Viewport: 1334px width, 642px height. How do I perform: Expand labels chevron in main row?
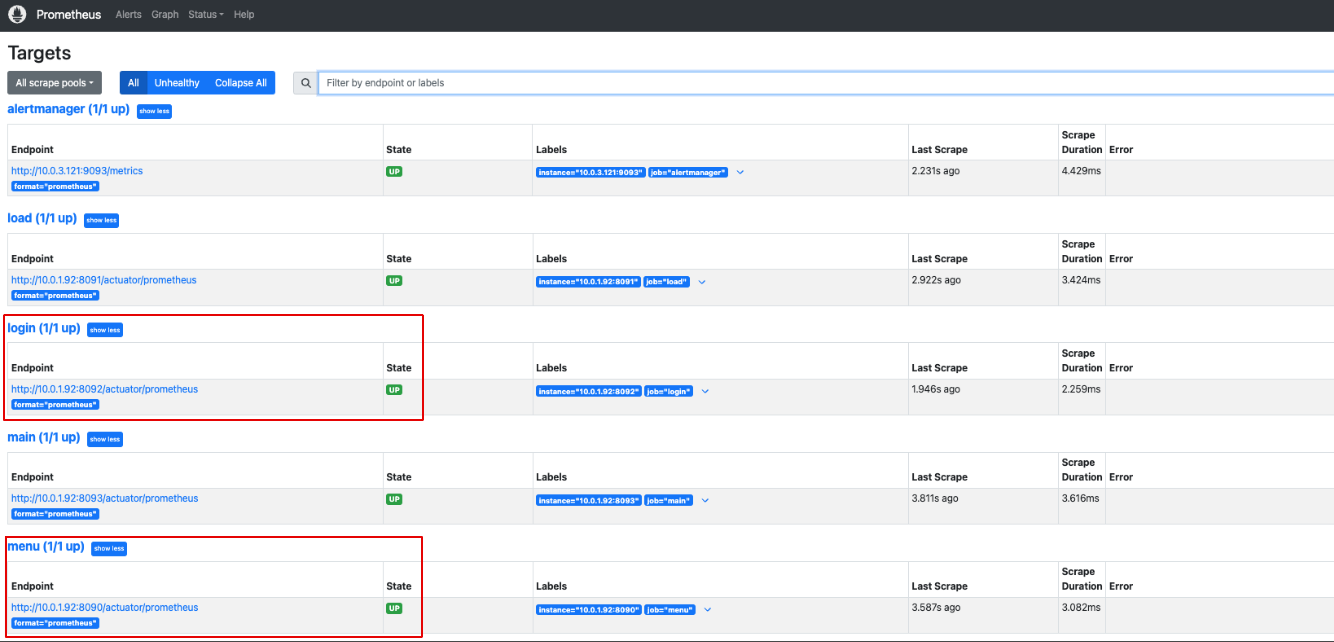[705, 500]
